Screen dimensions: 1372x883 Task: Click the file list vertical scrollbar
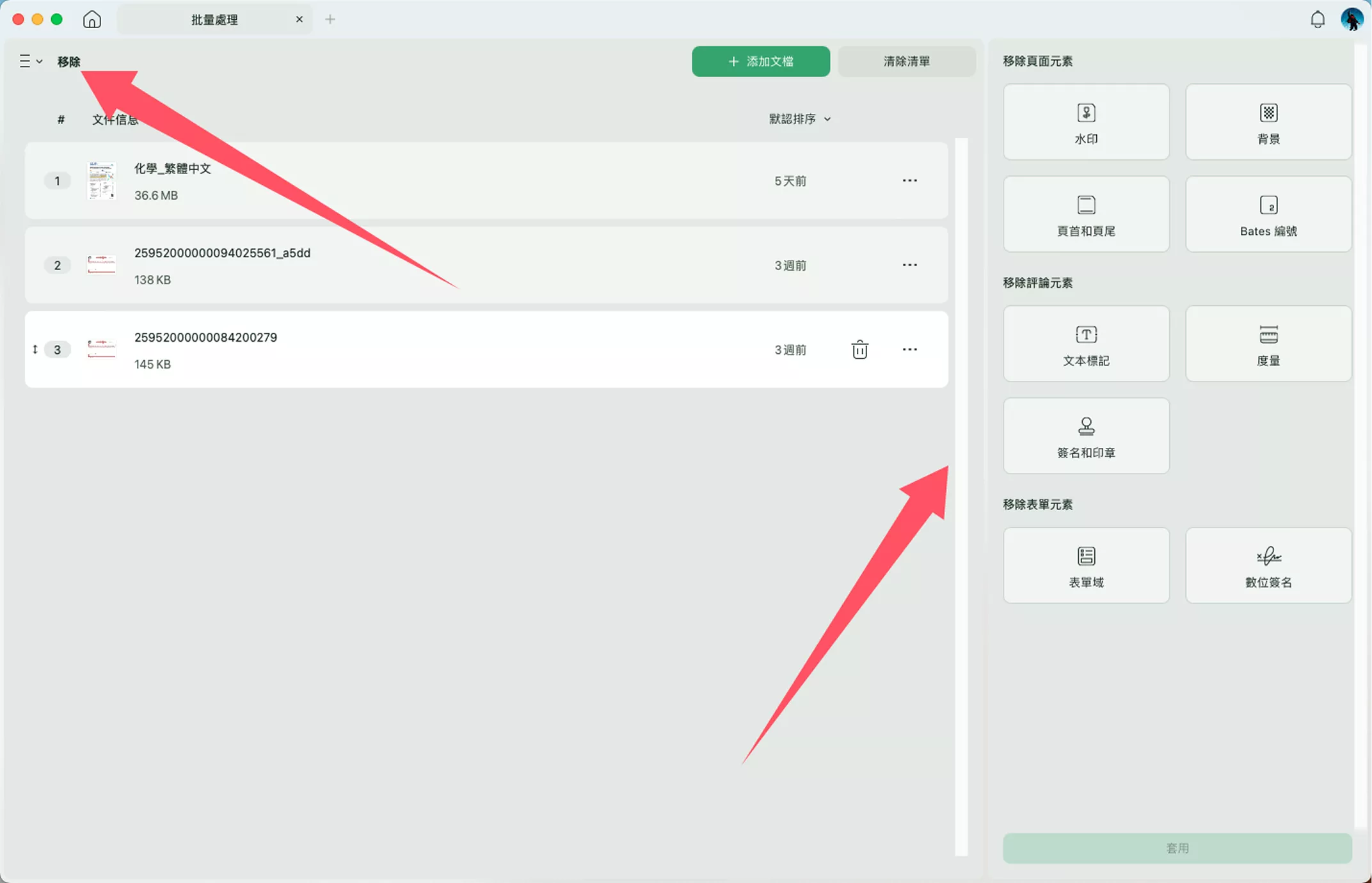point(961,497)
